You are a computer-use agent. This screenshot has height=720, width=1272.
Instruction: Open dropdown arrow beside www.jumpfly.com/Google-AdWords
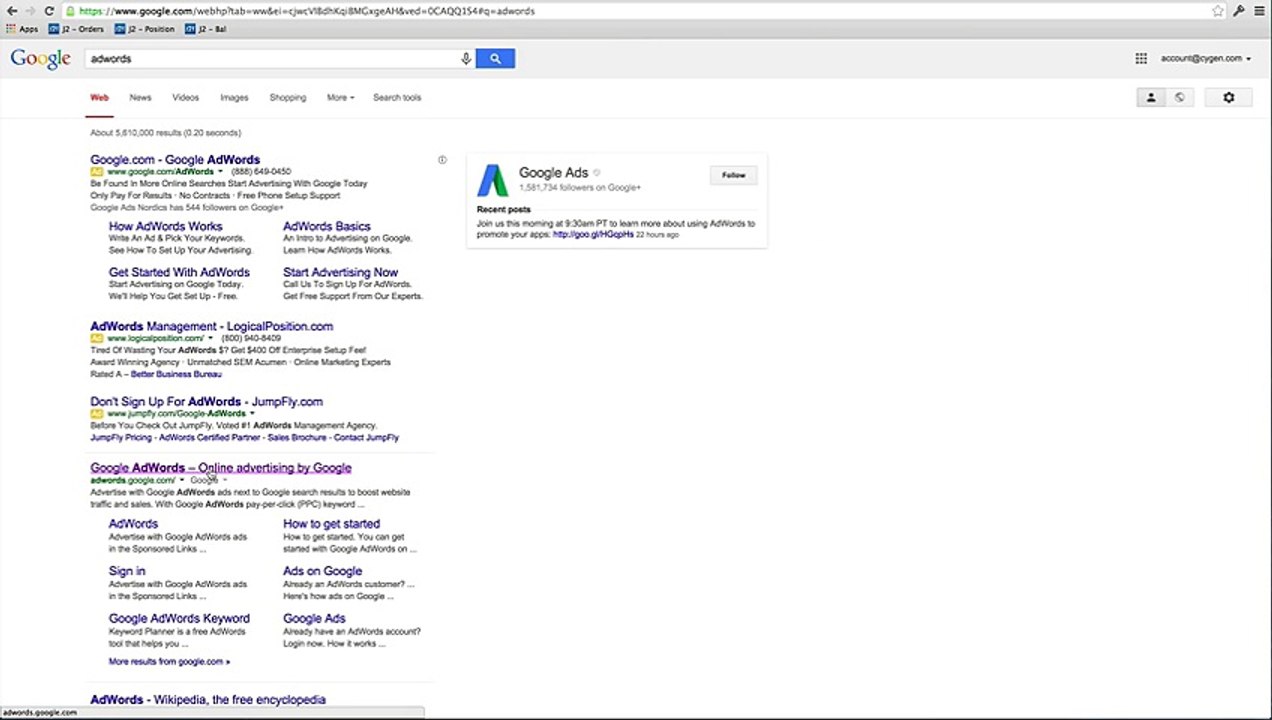point(252,414)
